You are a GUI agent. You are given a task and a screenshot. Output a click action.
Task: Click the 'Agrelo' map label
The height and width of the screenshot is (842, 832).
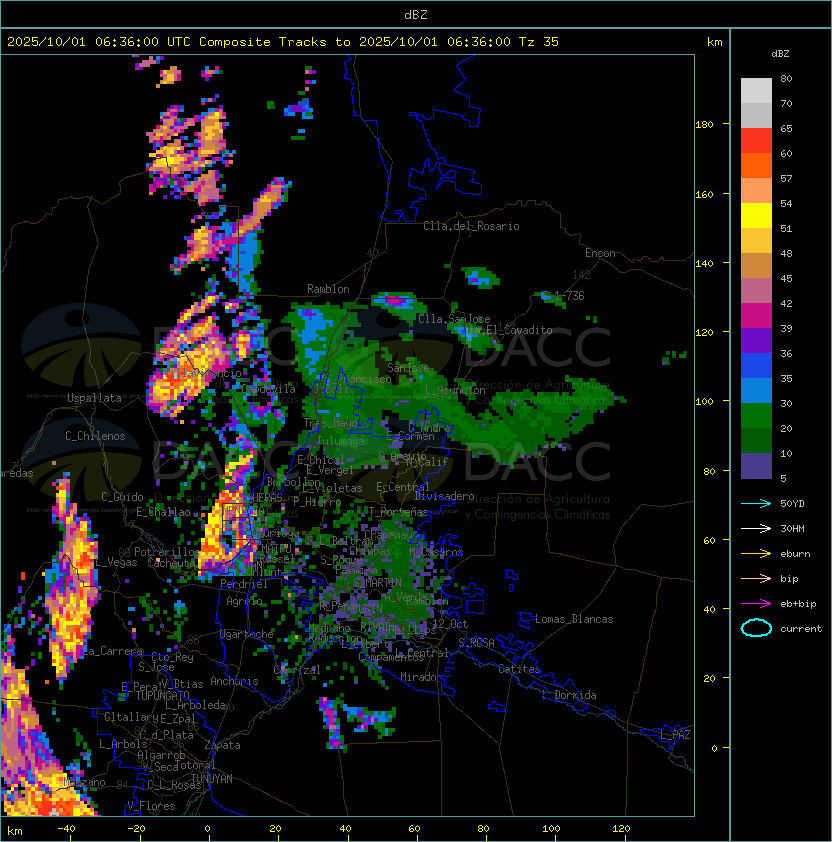coord(244,601)
